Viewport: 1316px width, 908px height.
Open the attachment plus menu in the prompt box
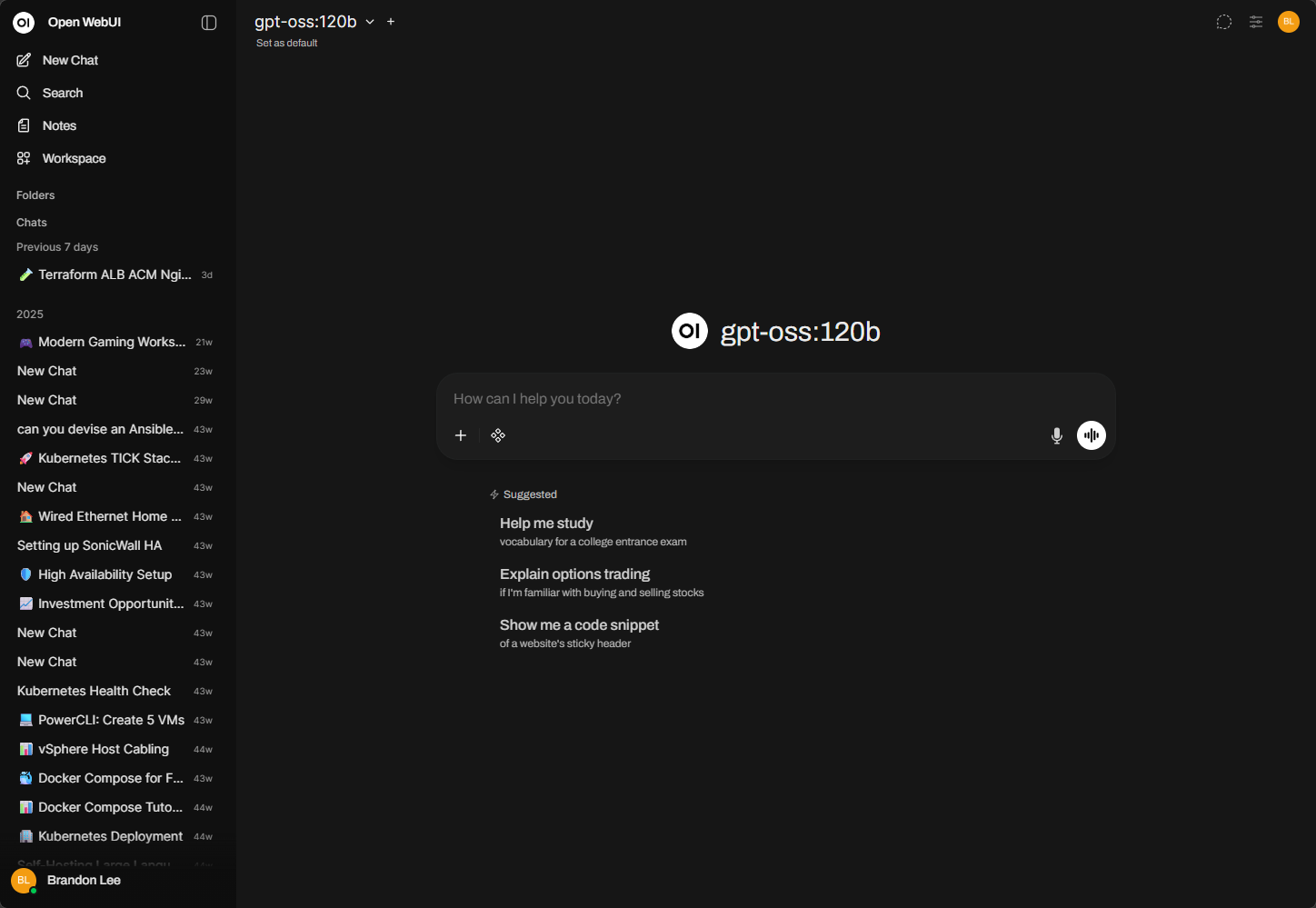[461, 435]
